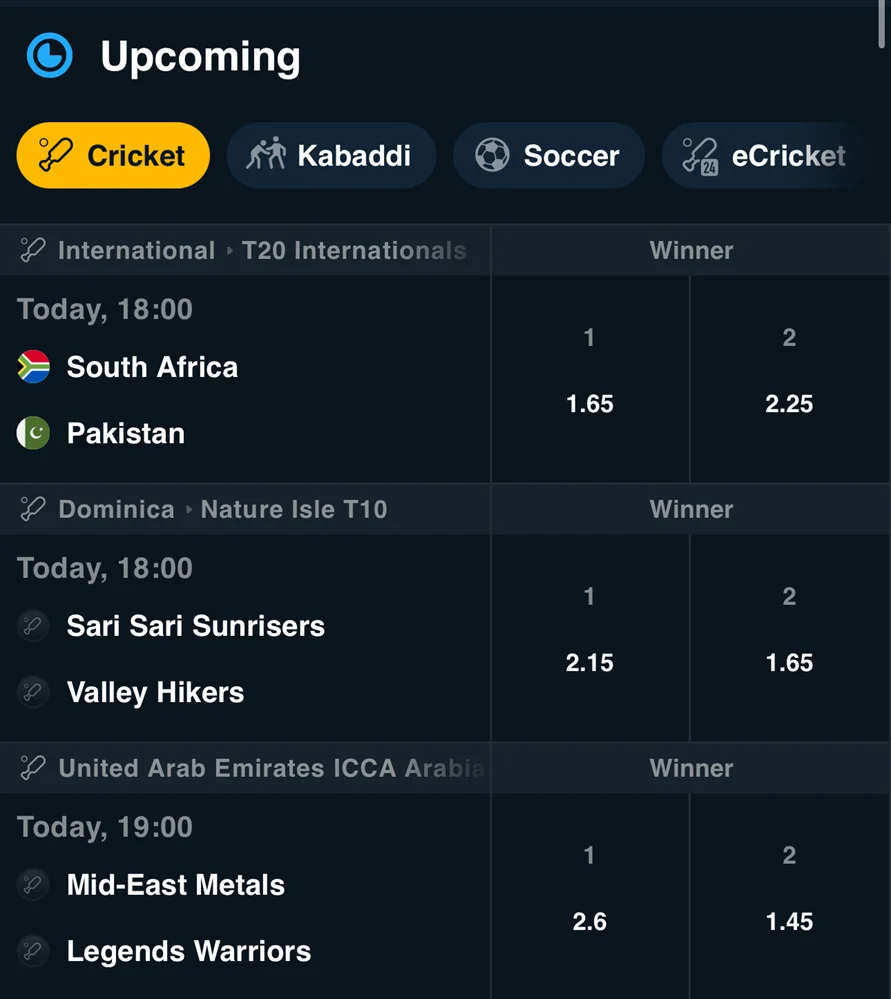Viewport: 891px width, 999px height.
Task: Click the cricket icon next to International league
Action: point(32,250)
